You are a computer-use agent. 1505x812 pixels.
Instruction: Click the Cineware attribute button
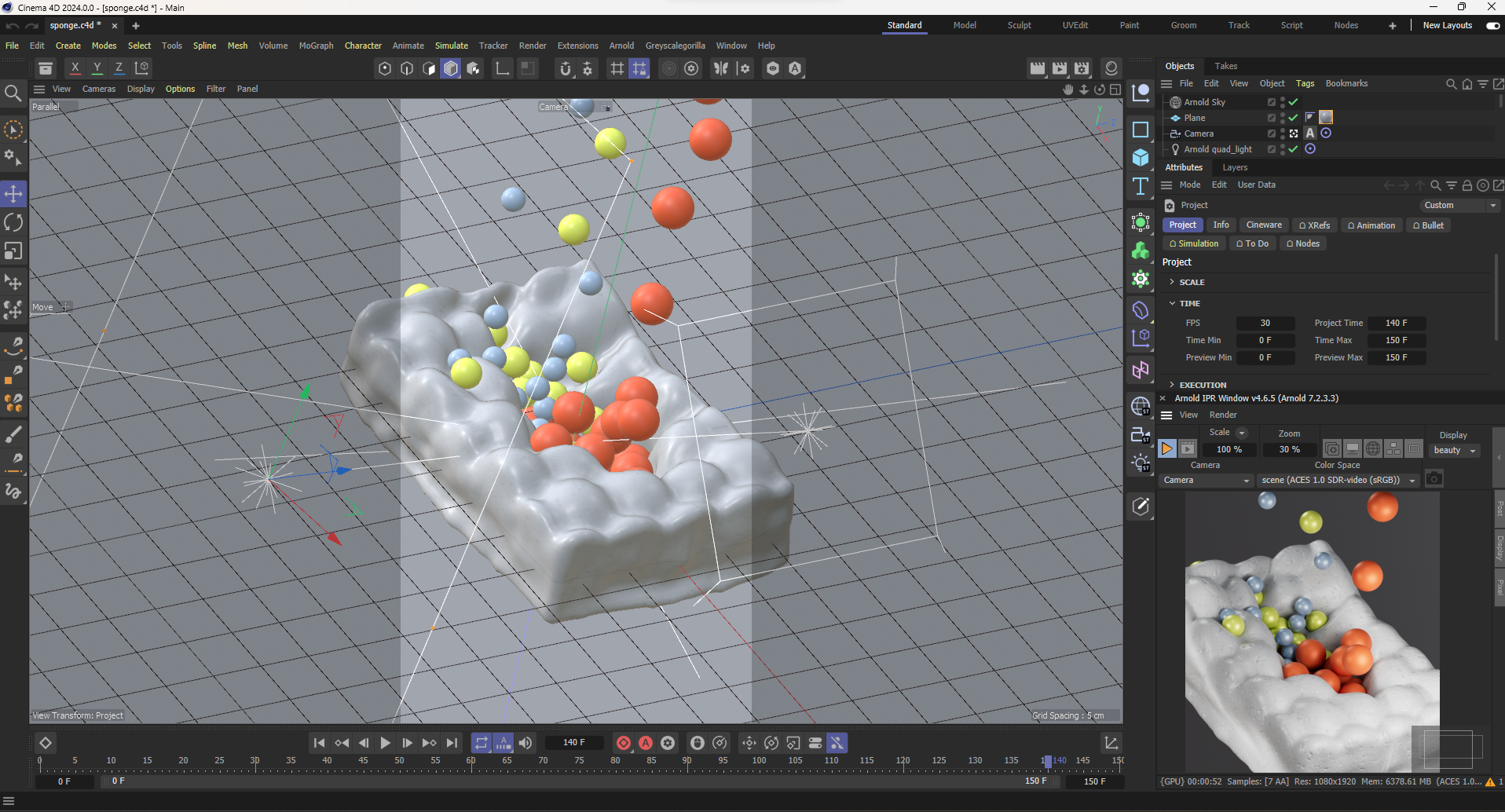[1263, 225]
